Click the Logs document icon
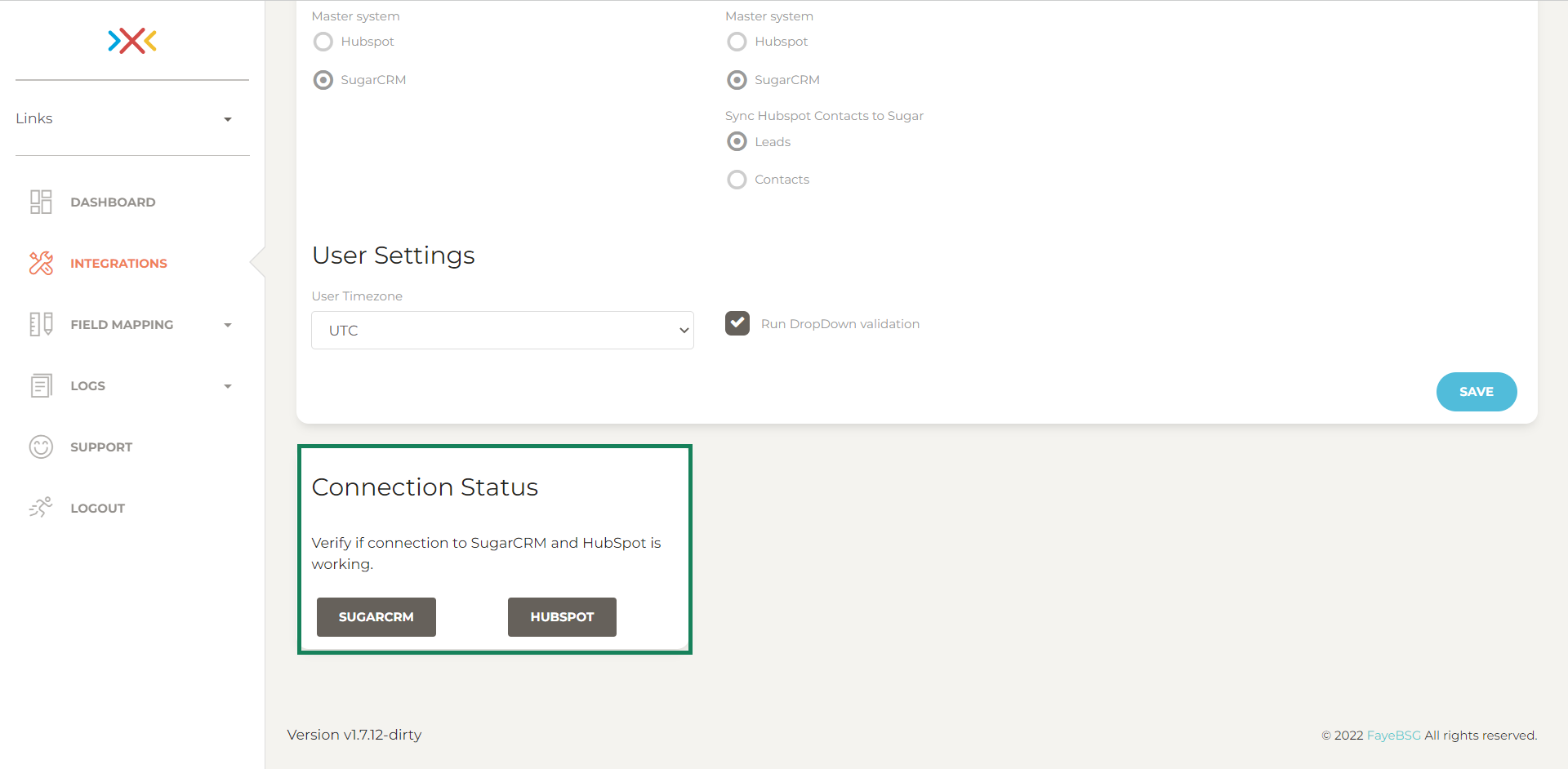Screen dimensions: 1568x769 pos(41,385)
